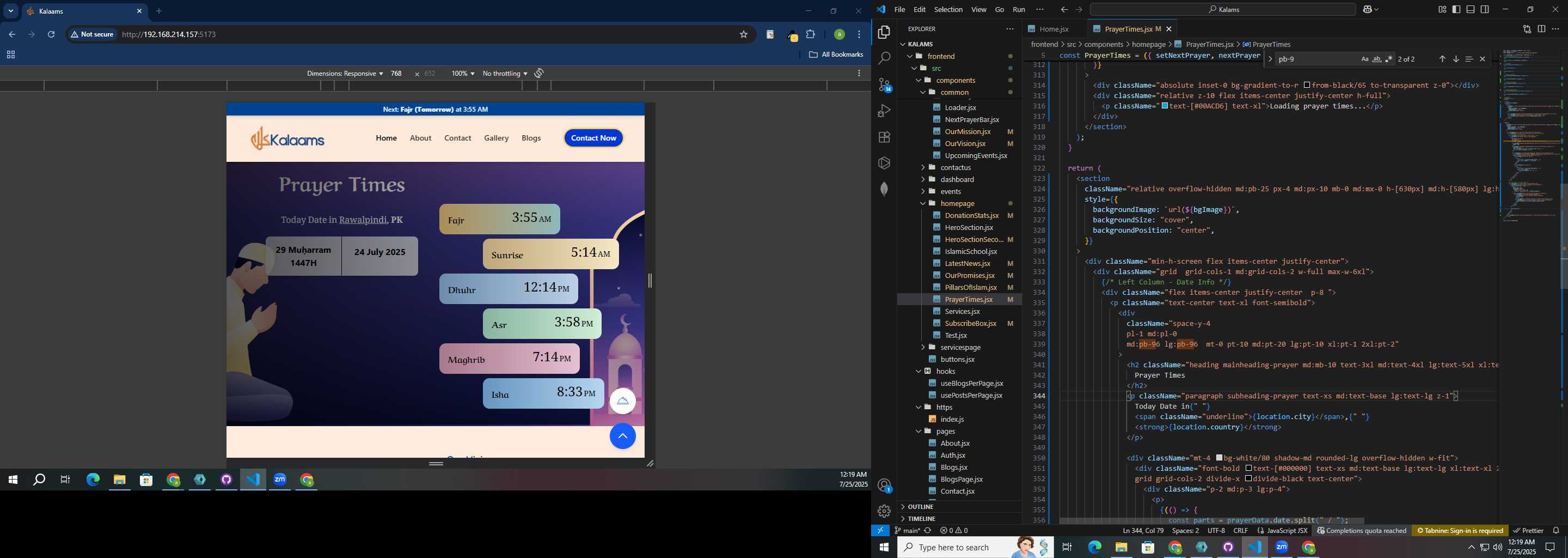Open the Go menu in VS Code
This screenshot has width=1568, height=558.
1000,10
